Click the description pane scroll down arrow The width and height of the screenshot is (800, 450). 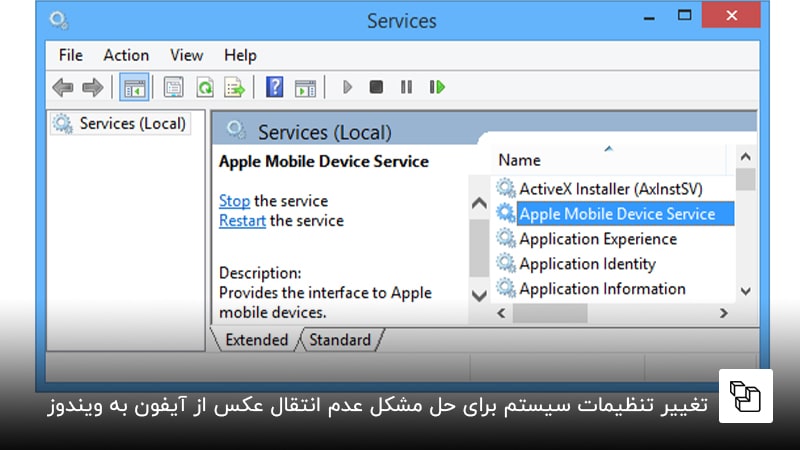[x=479, y=295]
